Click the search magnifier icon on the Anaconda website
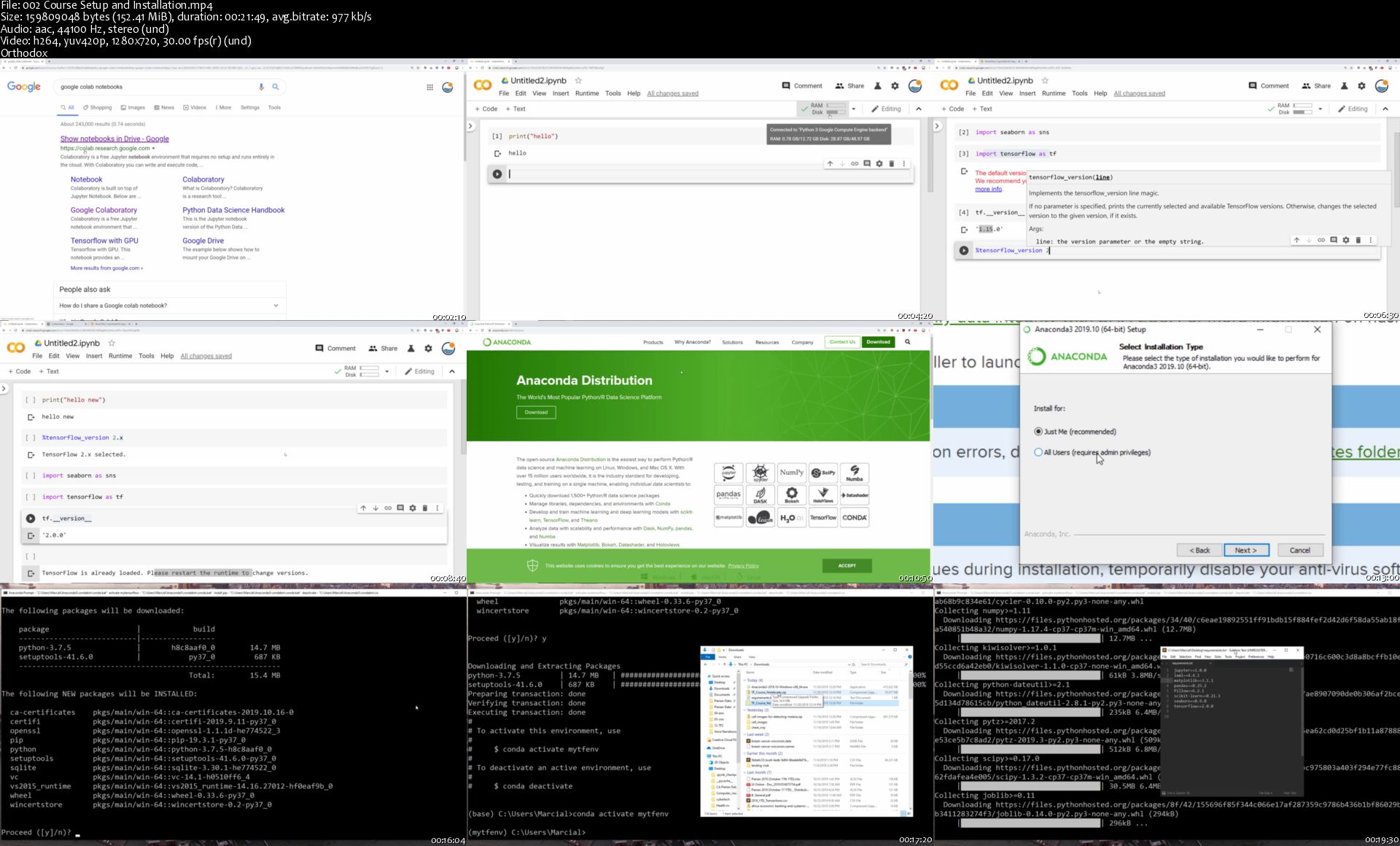The width and height of the screenshot is (1400, 846). click(x=908, y=341)
